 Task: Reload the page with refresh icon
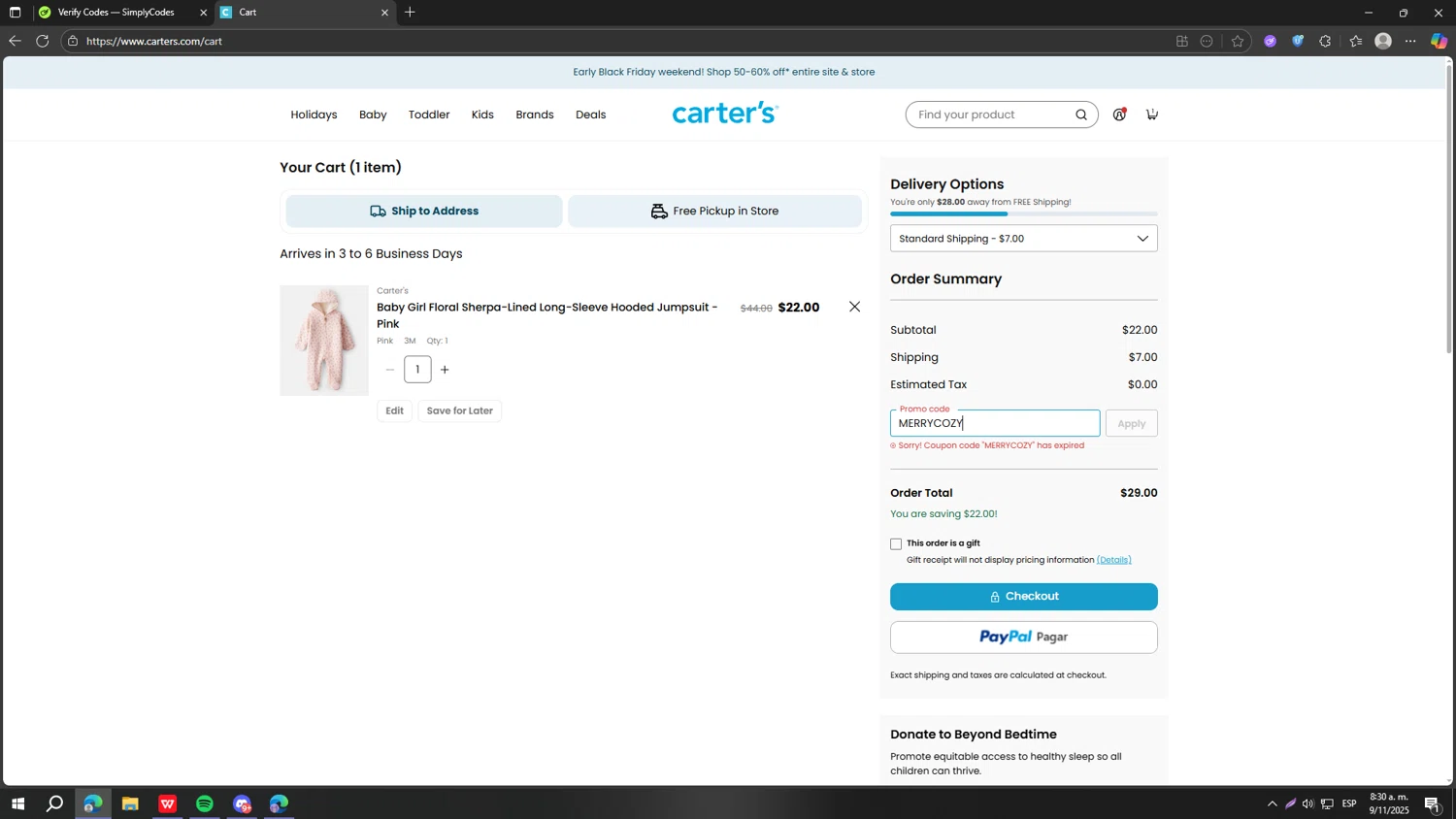42,41
